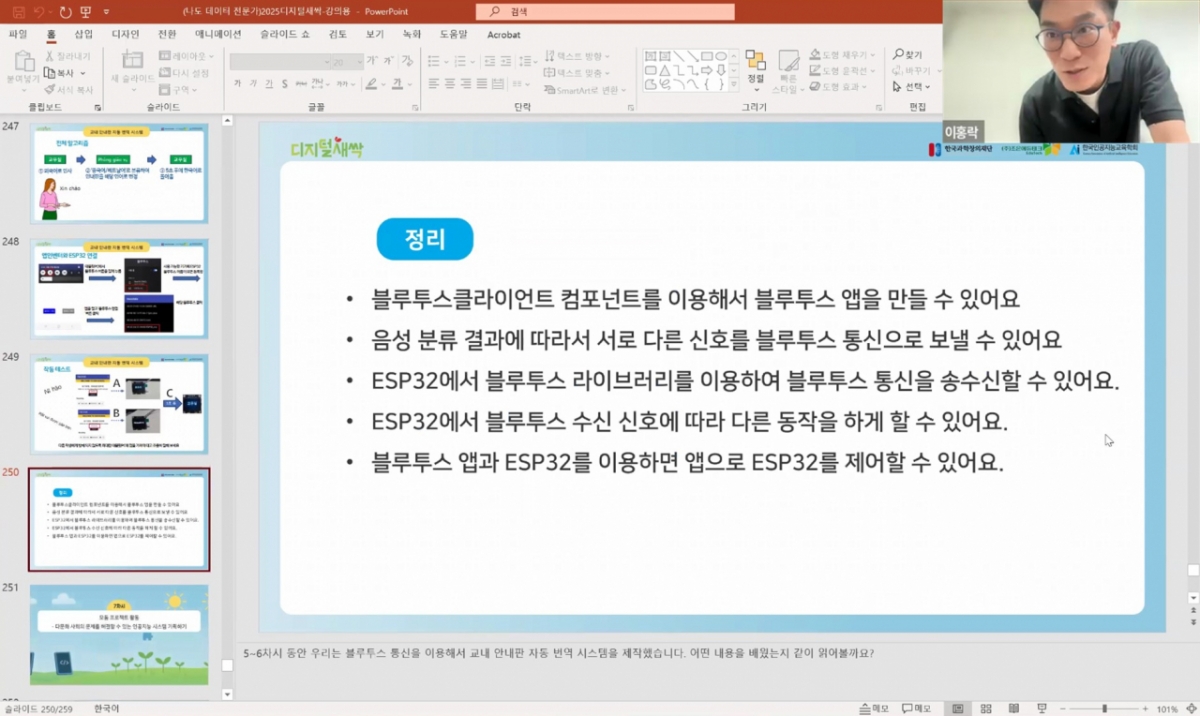Click the numbered list icon
The height and width of the screenshot is (716, 1200).
pyautogui.click(x=458, y=59)
